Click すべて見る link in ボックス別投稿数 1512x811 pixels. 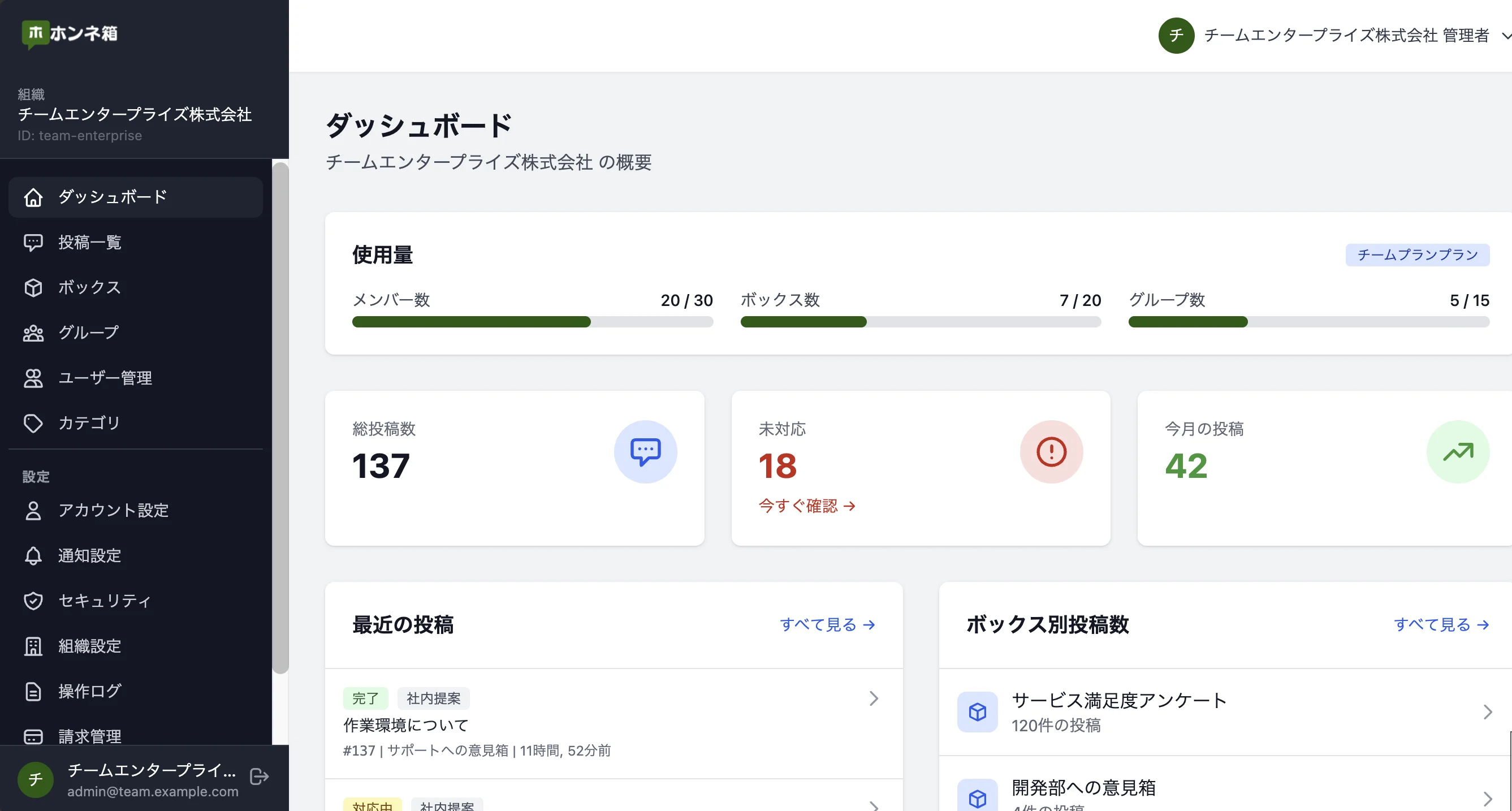click(x=1441, y=624)
